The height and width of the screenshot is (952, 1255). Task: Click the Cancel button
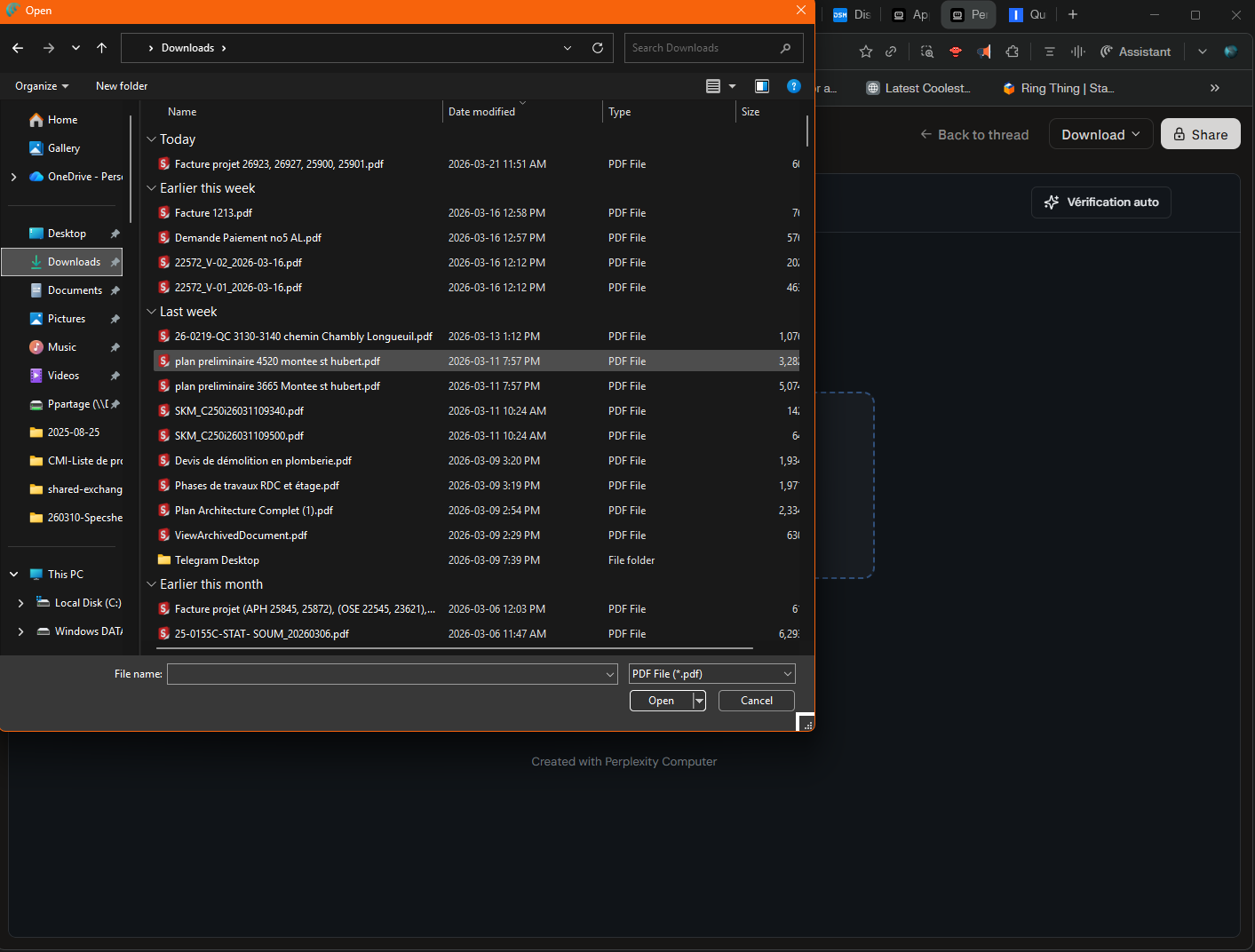click(756, 701)
